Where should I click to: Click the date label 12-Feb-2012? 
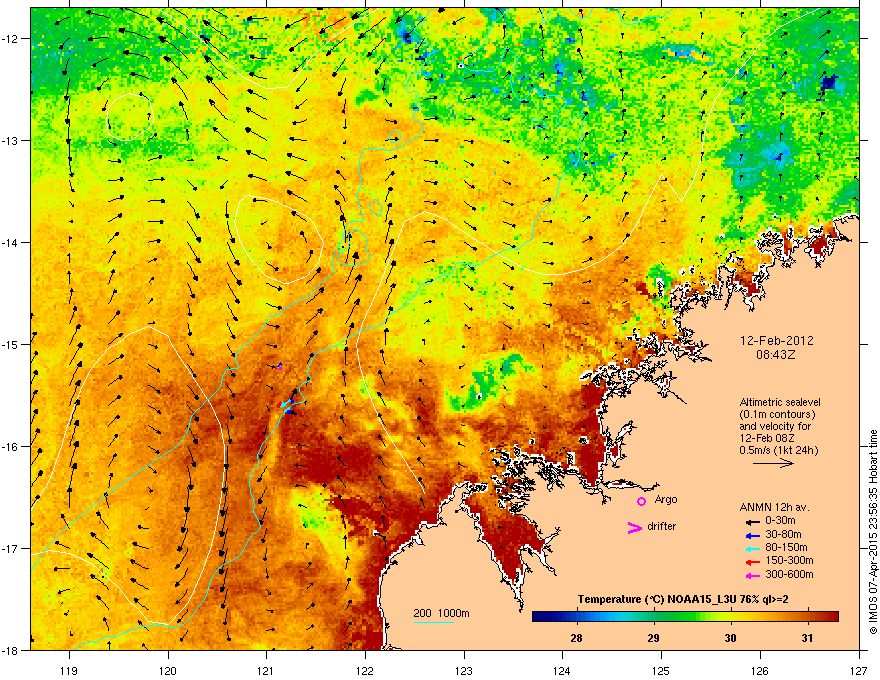coord(776,341)
